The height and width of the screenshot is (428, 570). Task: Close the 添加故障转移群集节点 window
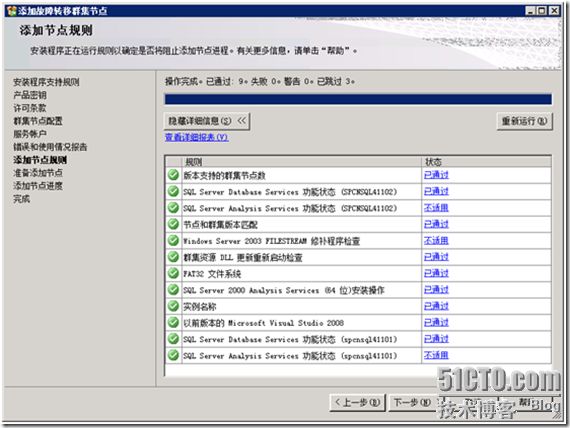tap(554, 11)
